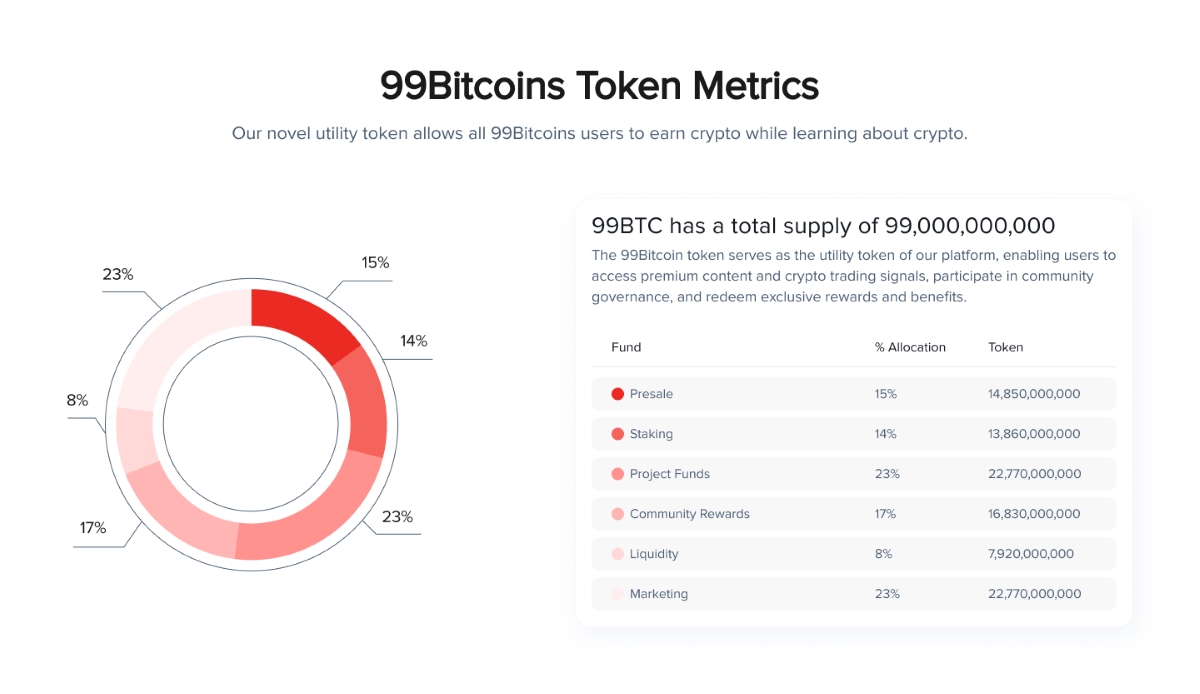
Task: Click the Fund column header
Action: [x=626, y=347]
